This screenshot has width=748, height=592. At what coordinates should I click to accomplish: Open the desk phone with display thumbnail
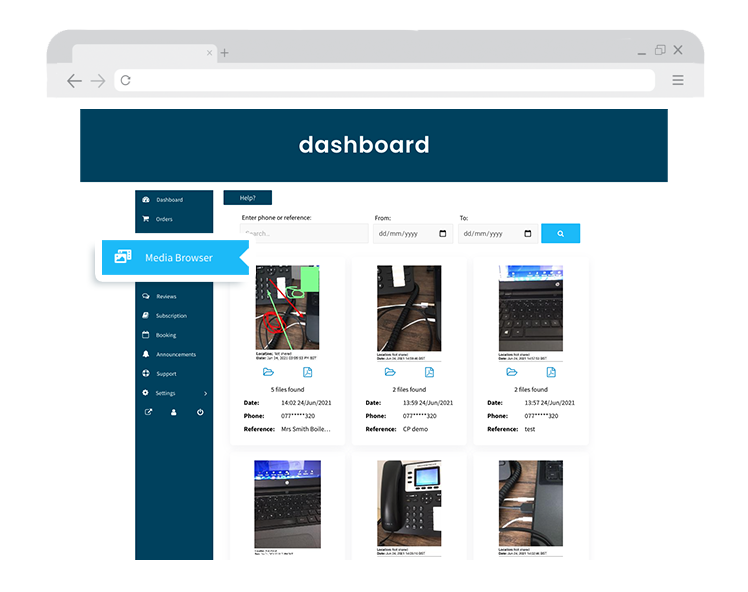[409, 503]
